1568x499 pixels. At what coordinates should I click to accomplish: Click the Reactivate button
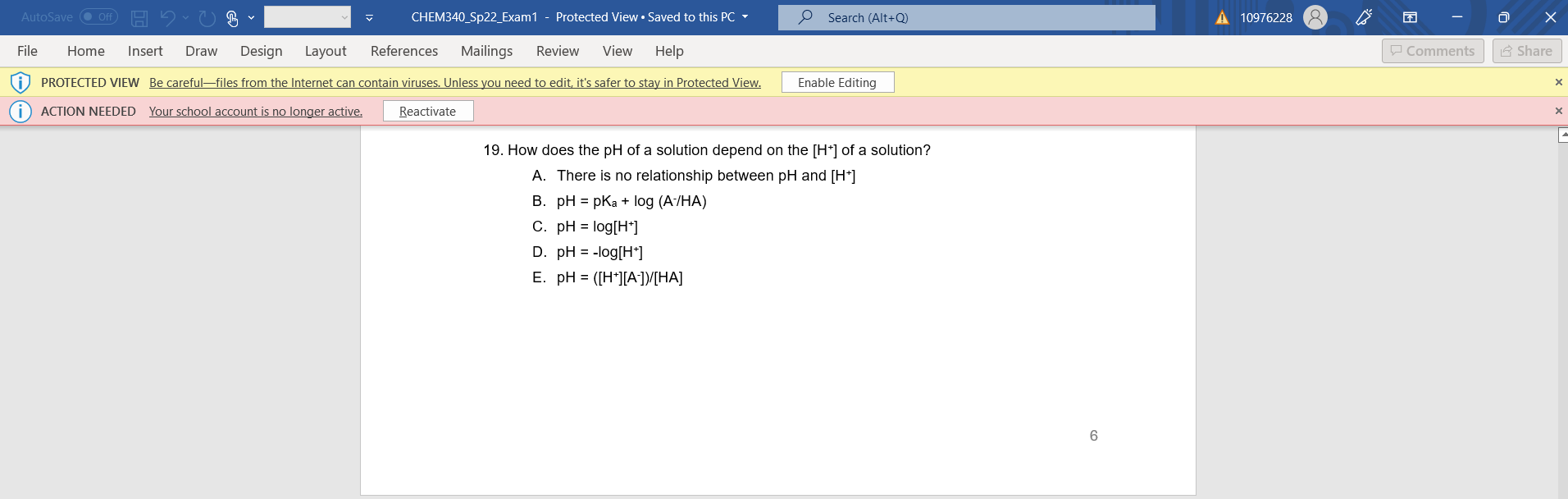(428, 111)
